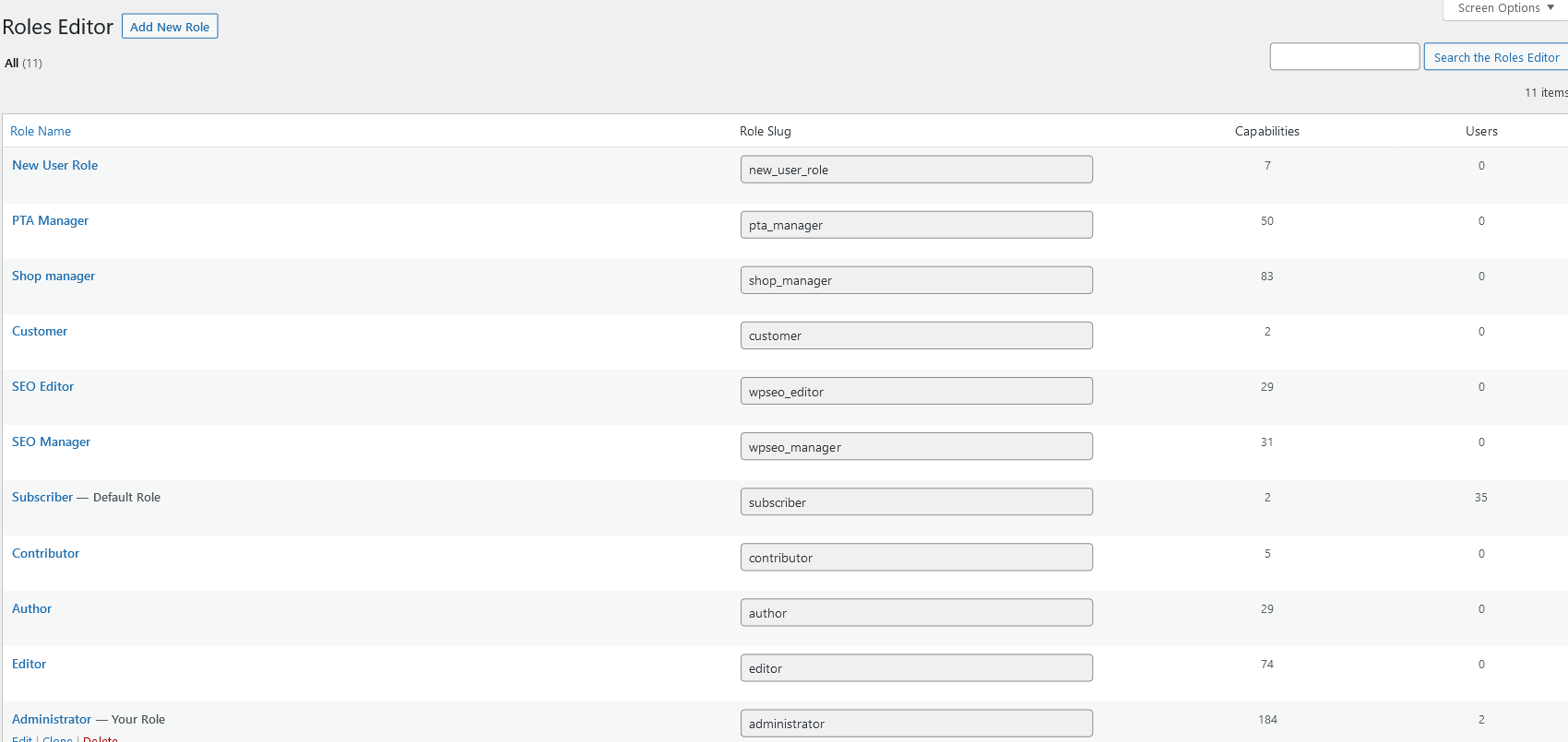
Task: Click the new_user_role slug field
Action: (x=917, y=170)
